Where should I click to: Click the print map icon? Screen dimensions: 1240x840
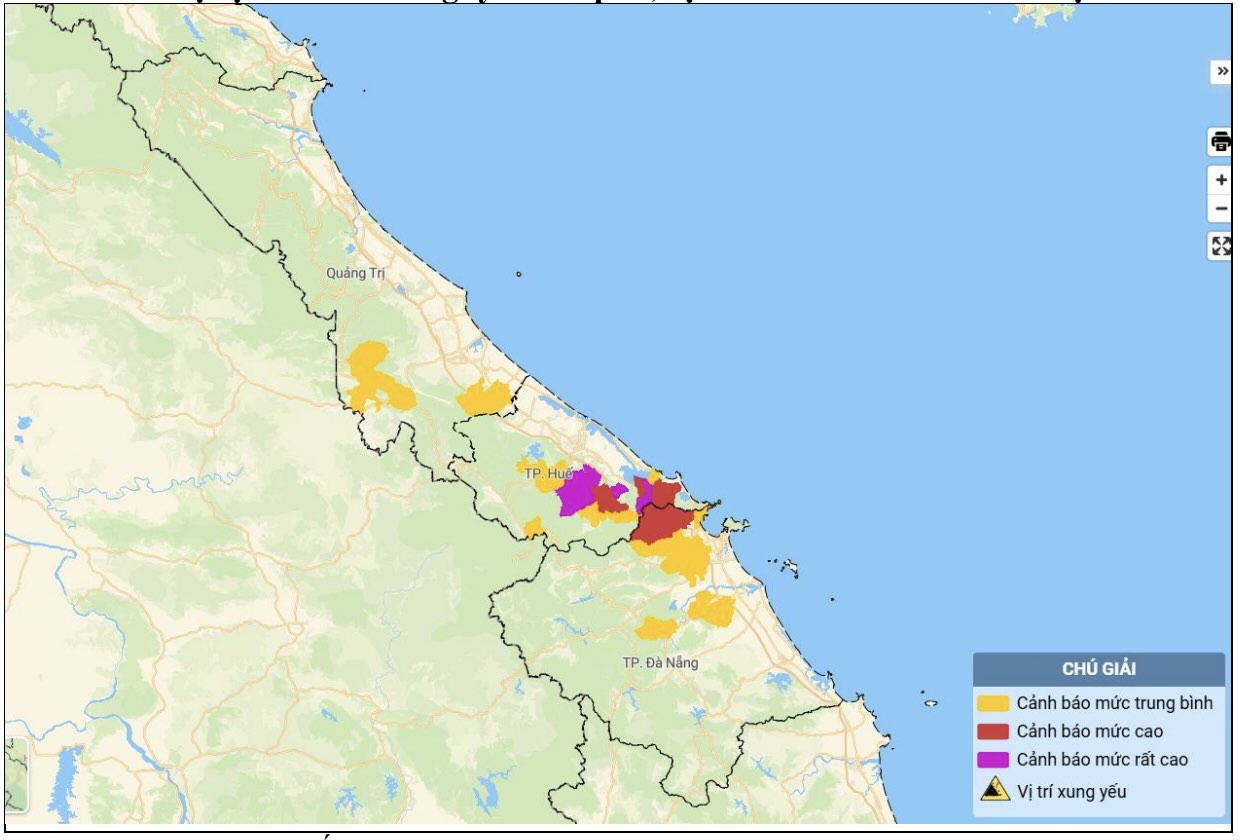pyautogui.click(x=1221, y=142)
